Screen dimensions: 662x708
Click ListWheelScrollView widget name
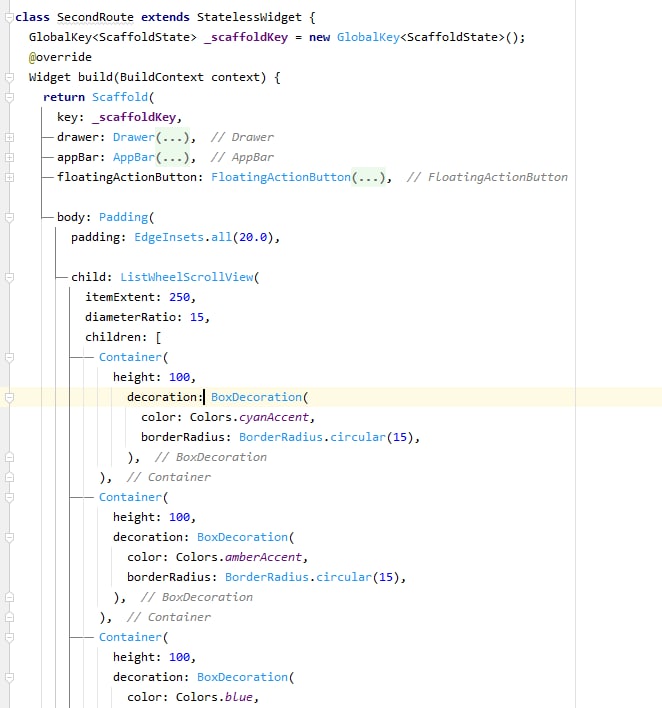(186, 277)
